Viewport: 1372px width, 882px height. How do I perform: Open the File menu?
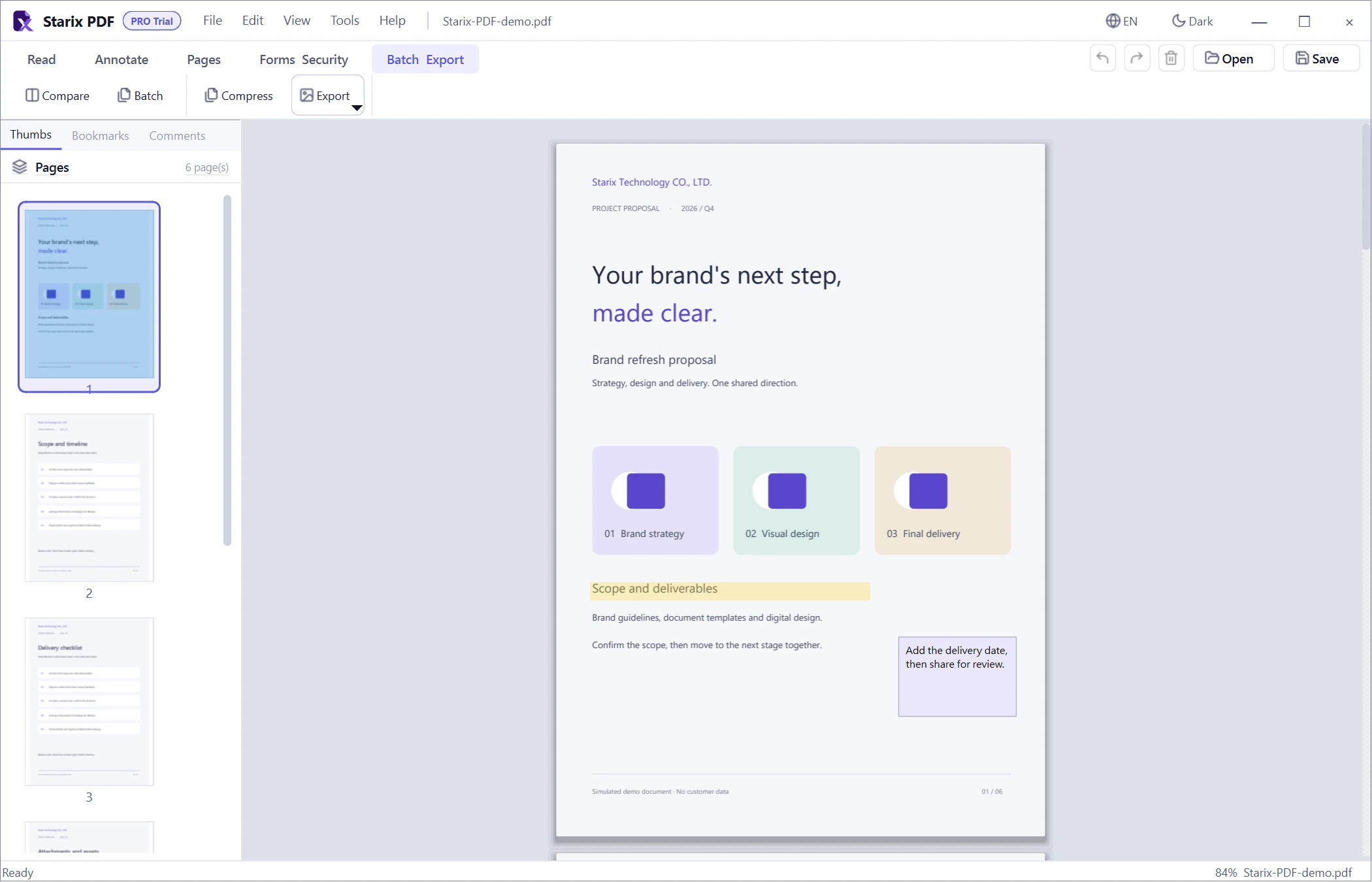pyautogui.click(x=212, y=20)
